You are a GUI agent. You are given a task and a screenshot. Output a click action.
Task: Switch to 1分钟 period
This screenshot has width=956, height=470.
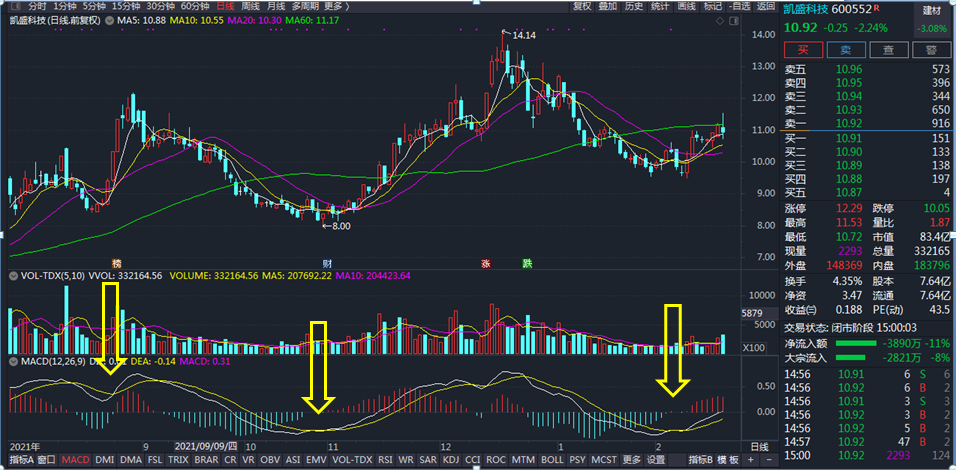click(x=65, y=7)
